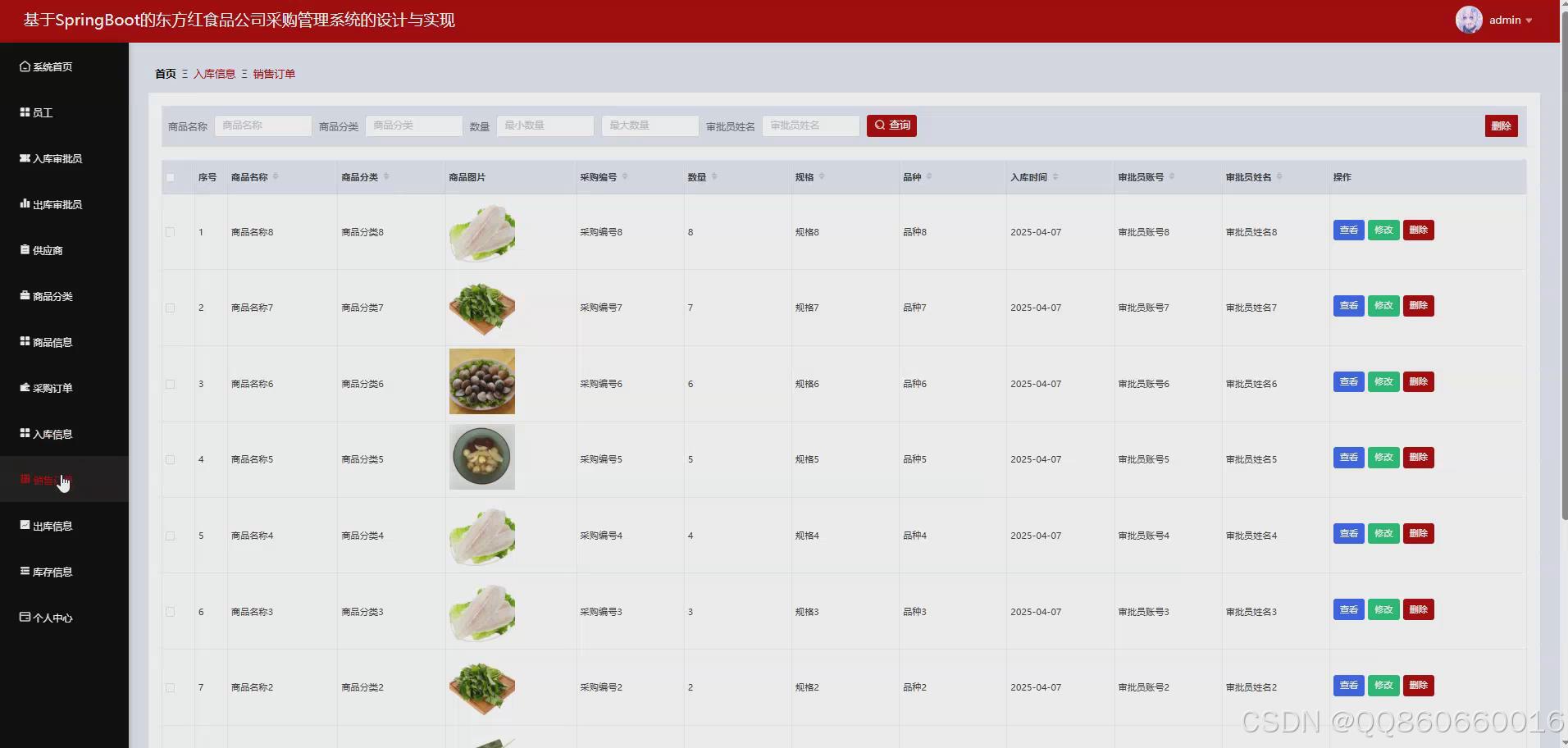Click the 最大数量 input field
This screenshot has height=748, width=1568.
click(x=650, y=125)
